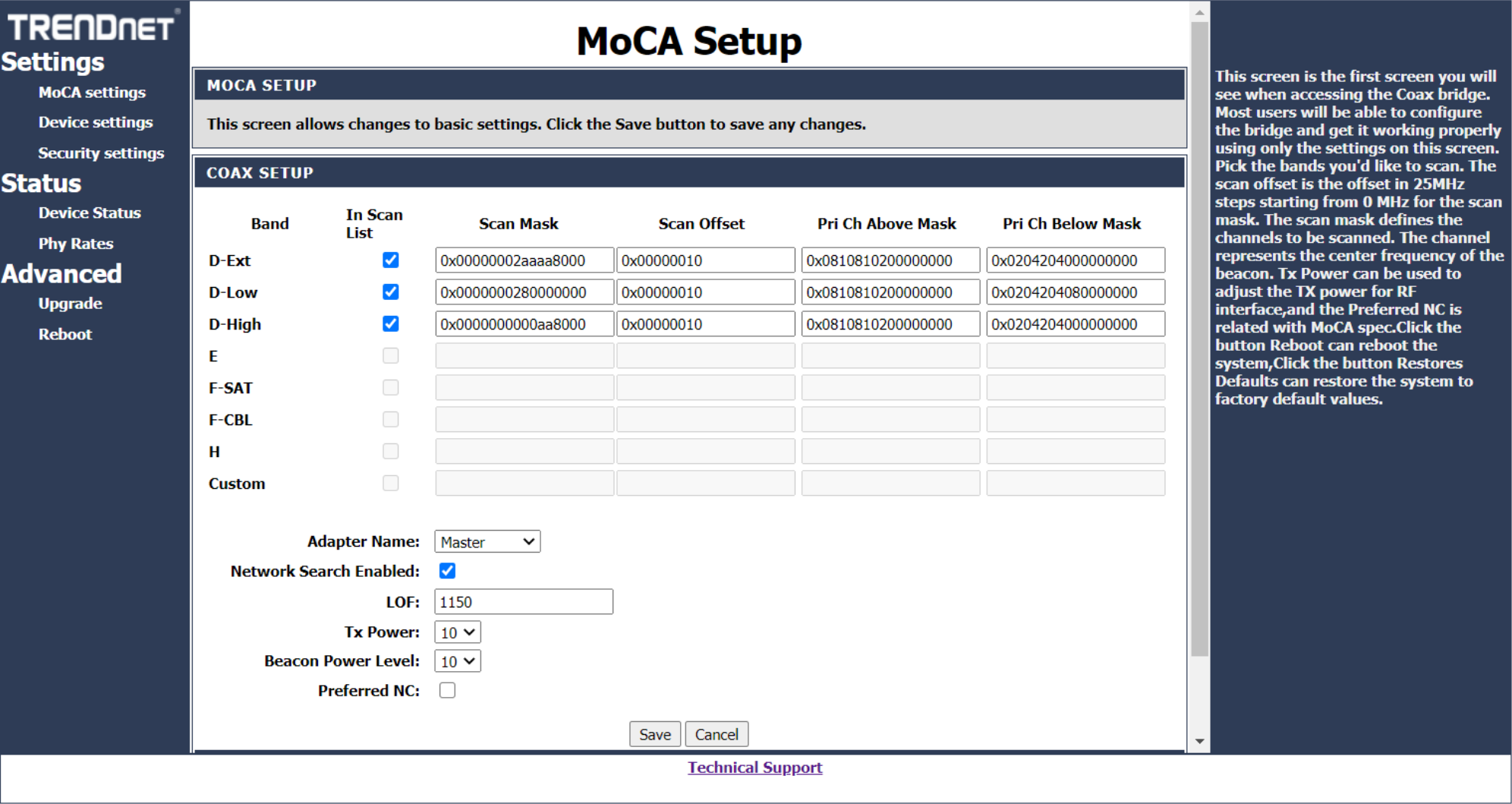Click D-Ext Pri Ch Above Mask field
This screenshot has width=1512, height=804.
click(x=891, y=260)
